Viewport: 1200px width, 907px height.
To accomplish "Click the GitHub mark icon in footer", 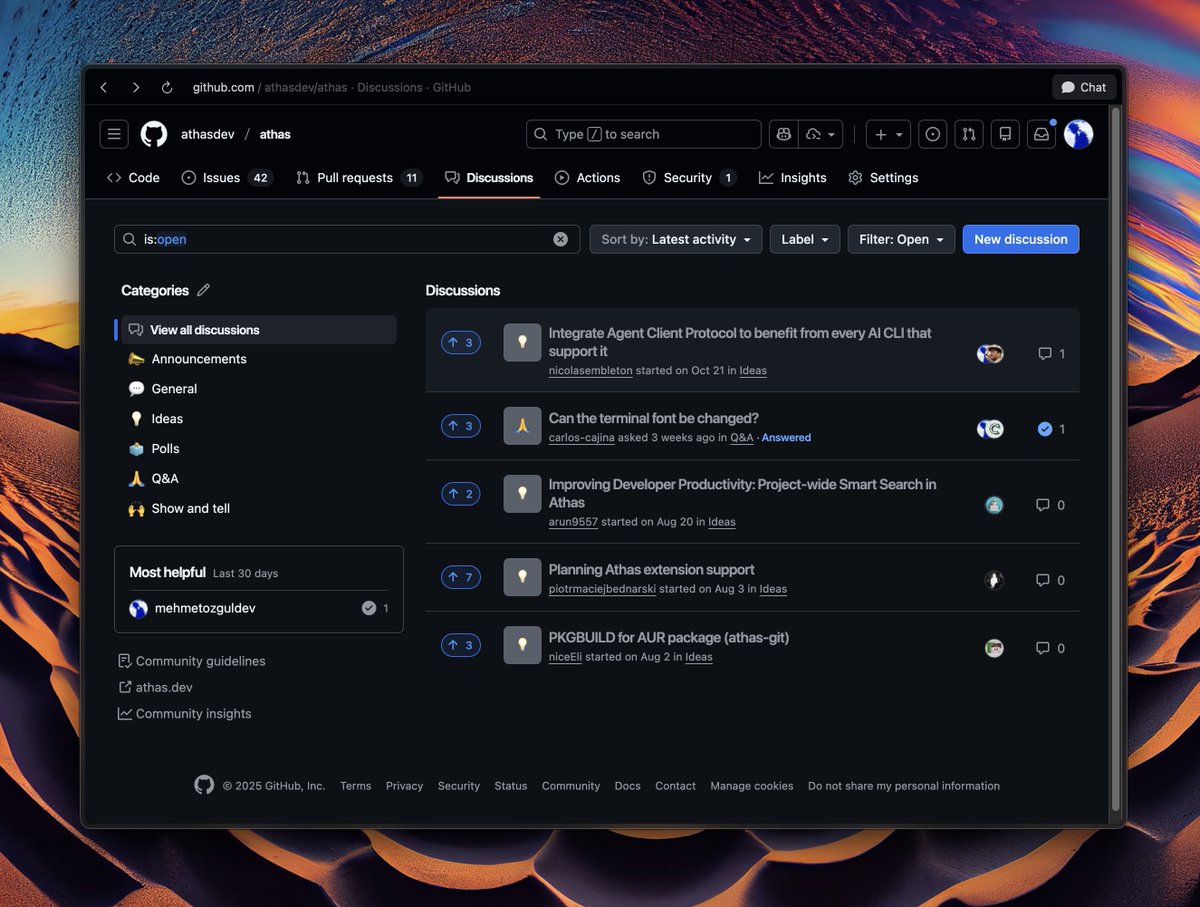I will [204, 785].
